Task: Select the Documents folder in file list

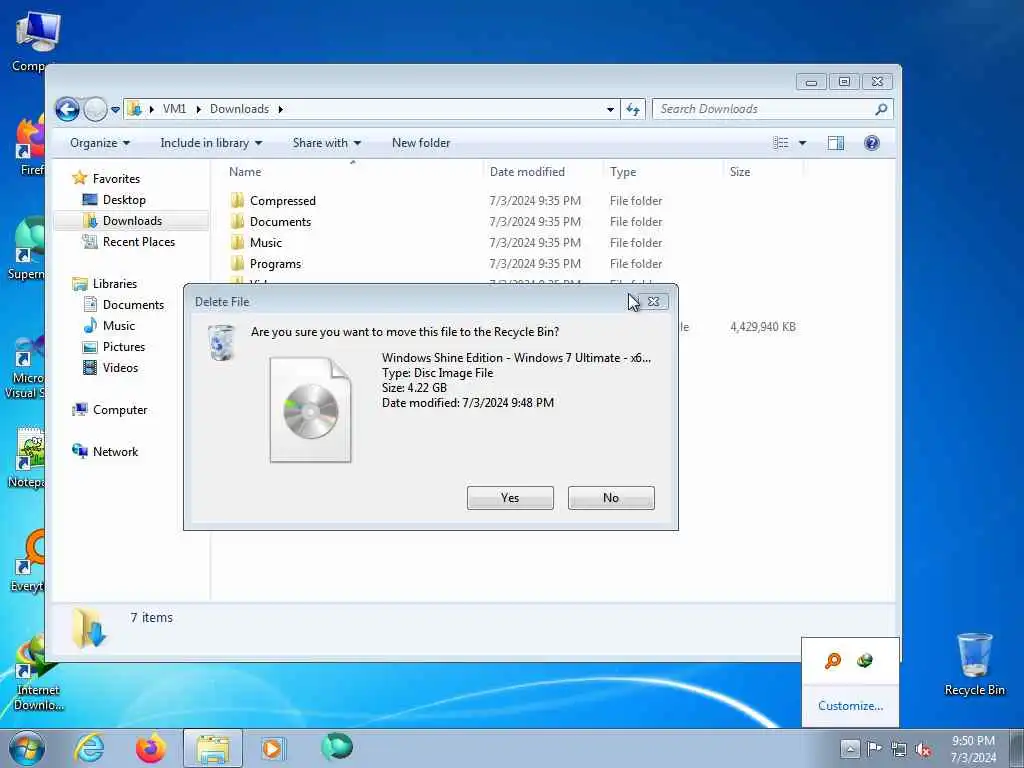Action: pos(280,221)
